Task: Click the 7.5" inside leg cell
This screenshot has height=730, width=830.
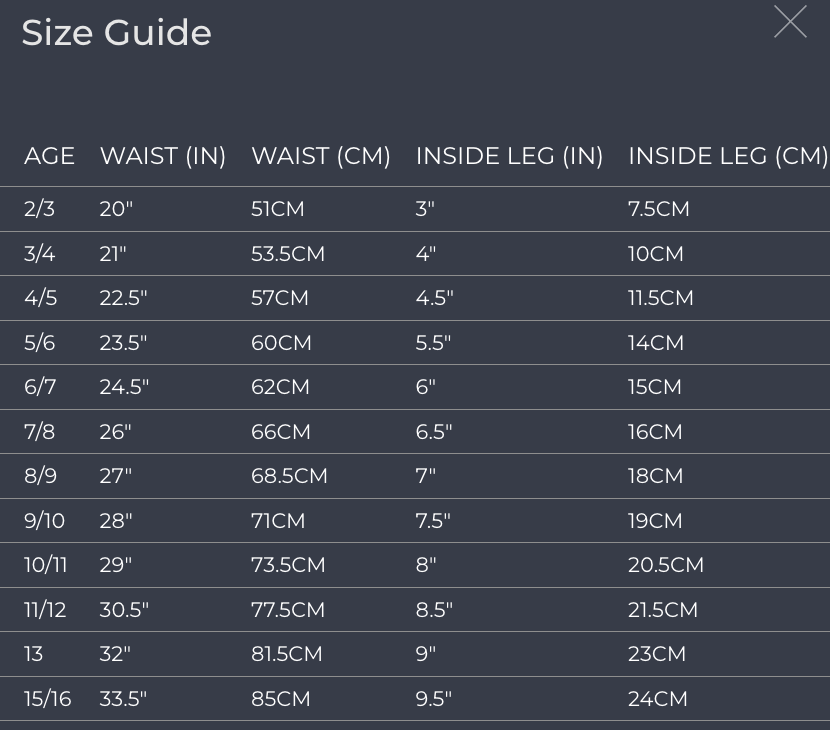Action: tap(433, 520)
